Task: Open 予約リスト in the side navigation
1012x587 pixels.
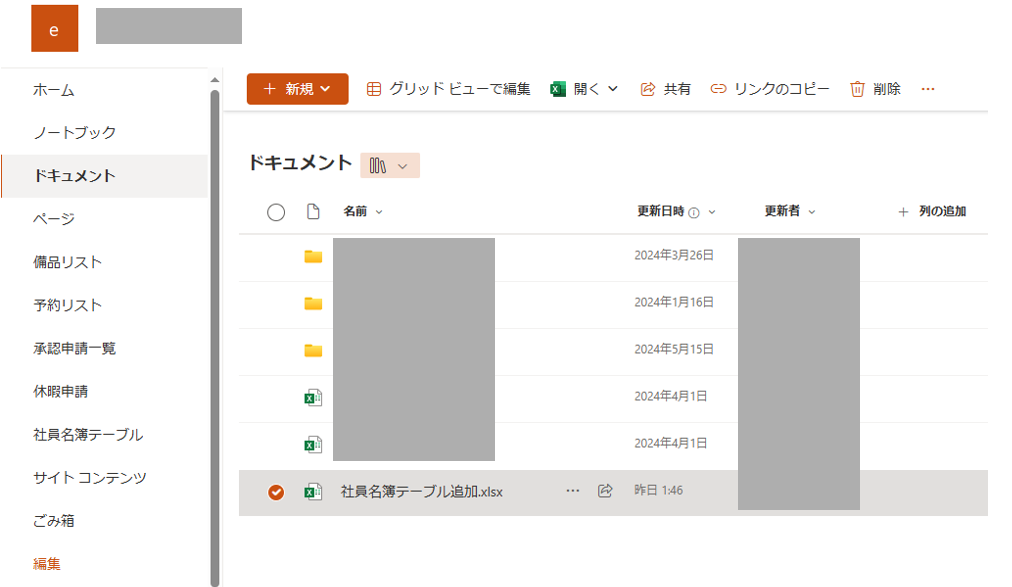Action: [x=68, y=305]
